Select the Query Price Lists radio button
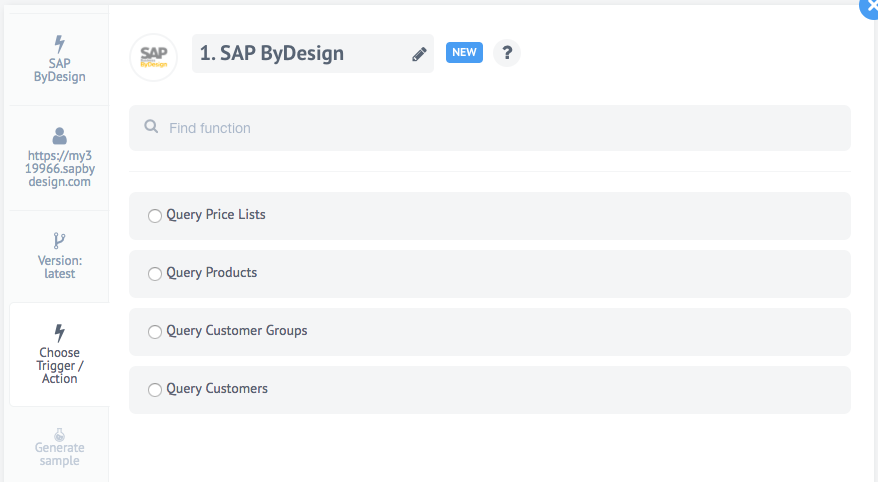The width and height of the screenshot is (878, 482). point(155,216)
